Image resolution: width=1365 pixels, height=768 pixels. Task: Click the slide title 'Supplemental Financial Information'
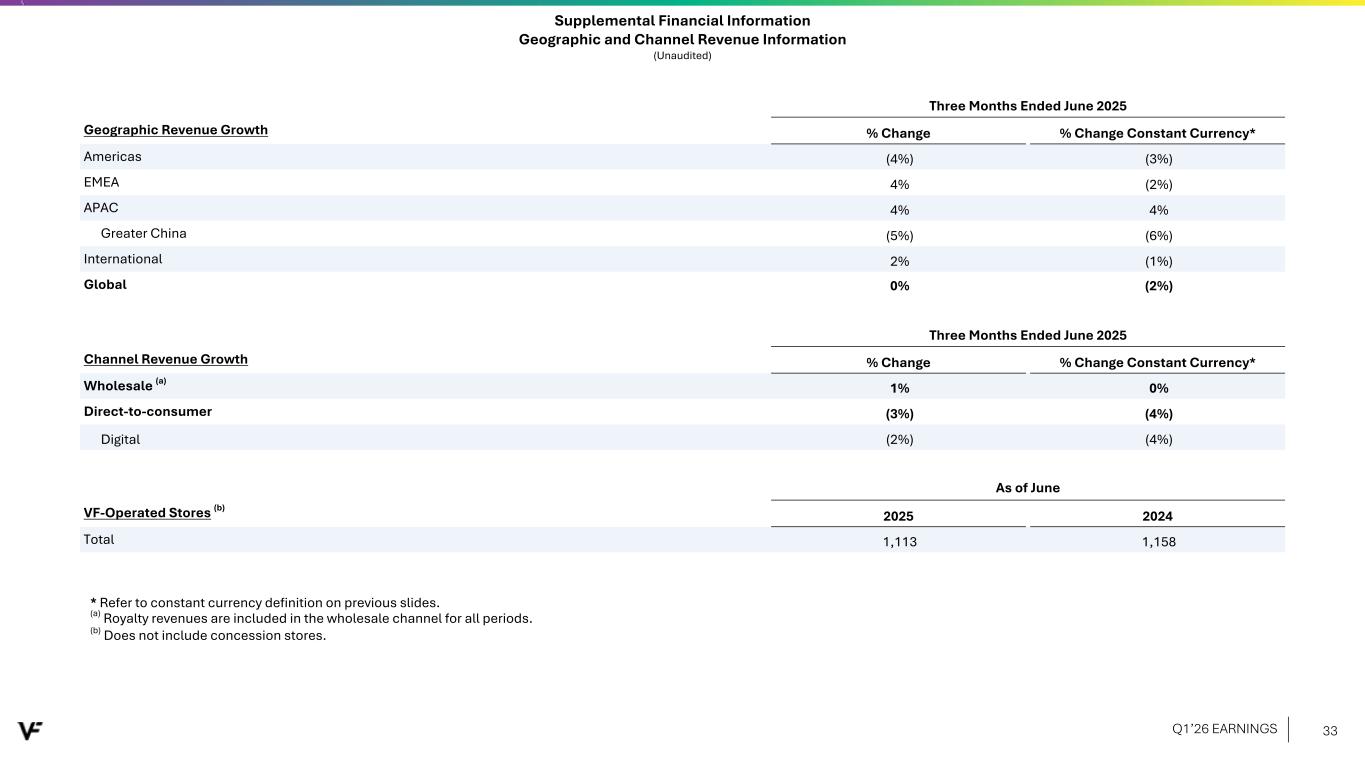tap(682, 20)
